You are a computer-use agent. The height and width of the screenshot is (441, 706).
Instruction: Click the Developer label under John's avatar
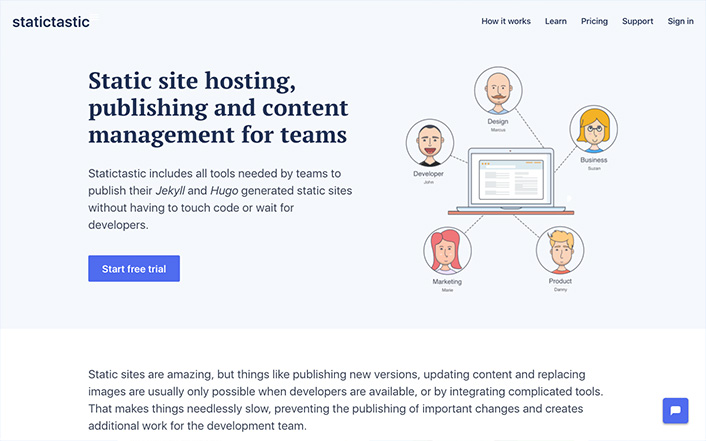click(x=429, y=173)
